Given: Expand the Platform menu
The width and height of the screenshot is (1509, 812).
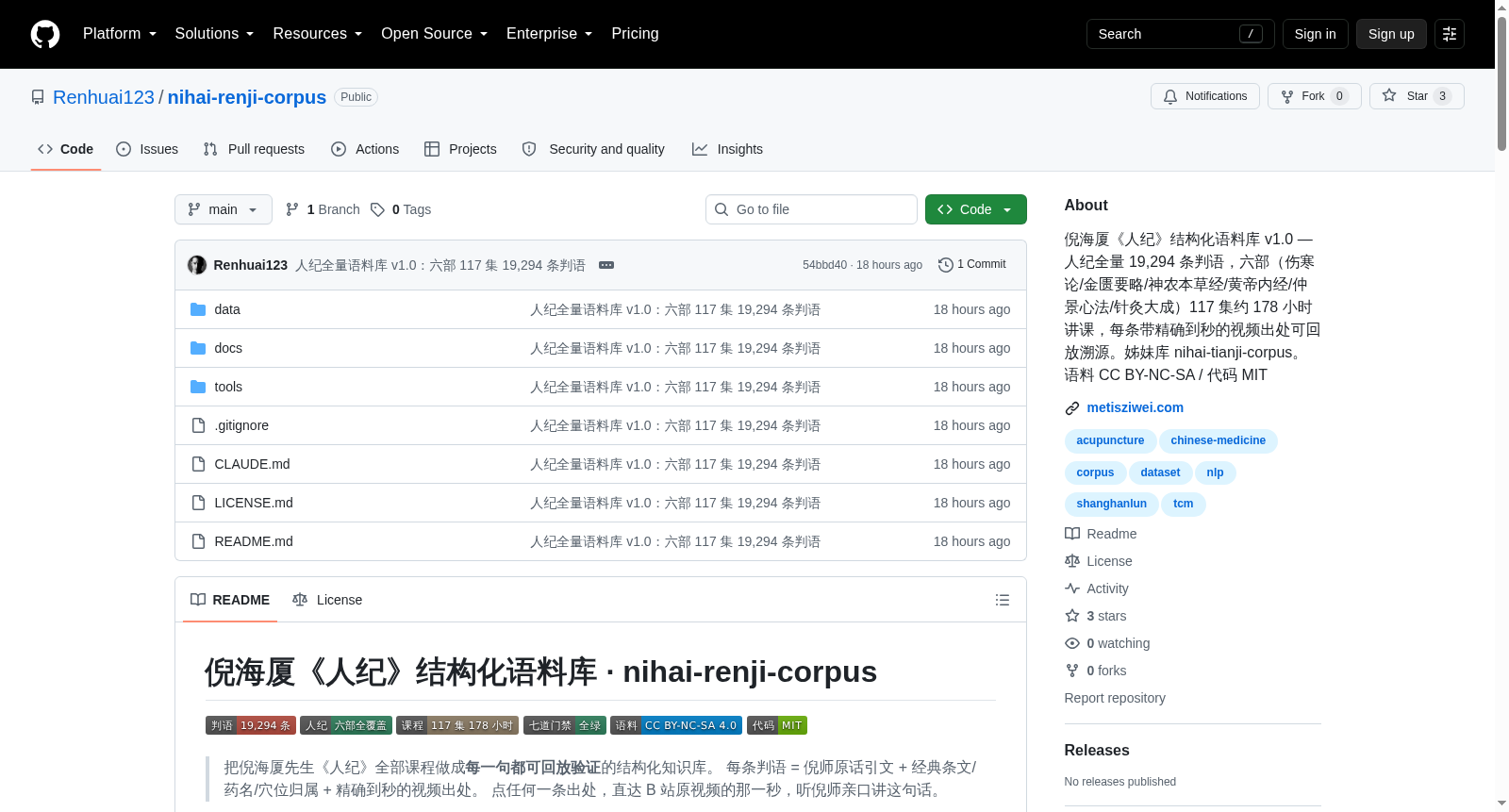Looking at the screenshot, I should coord(120,34).
